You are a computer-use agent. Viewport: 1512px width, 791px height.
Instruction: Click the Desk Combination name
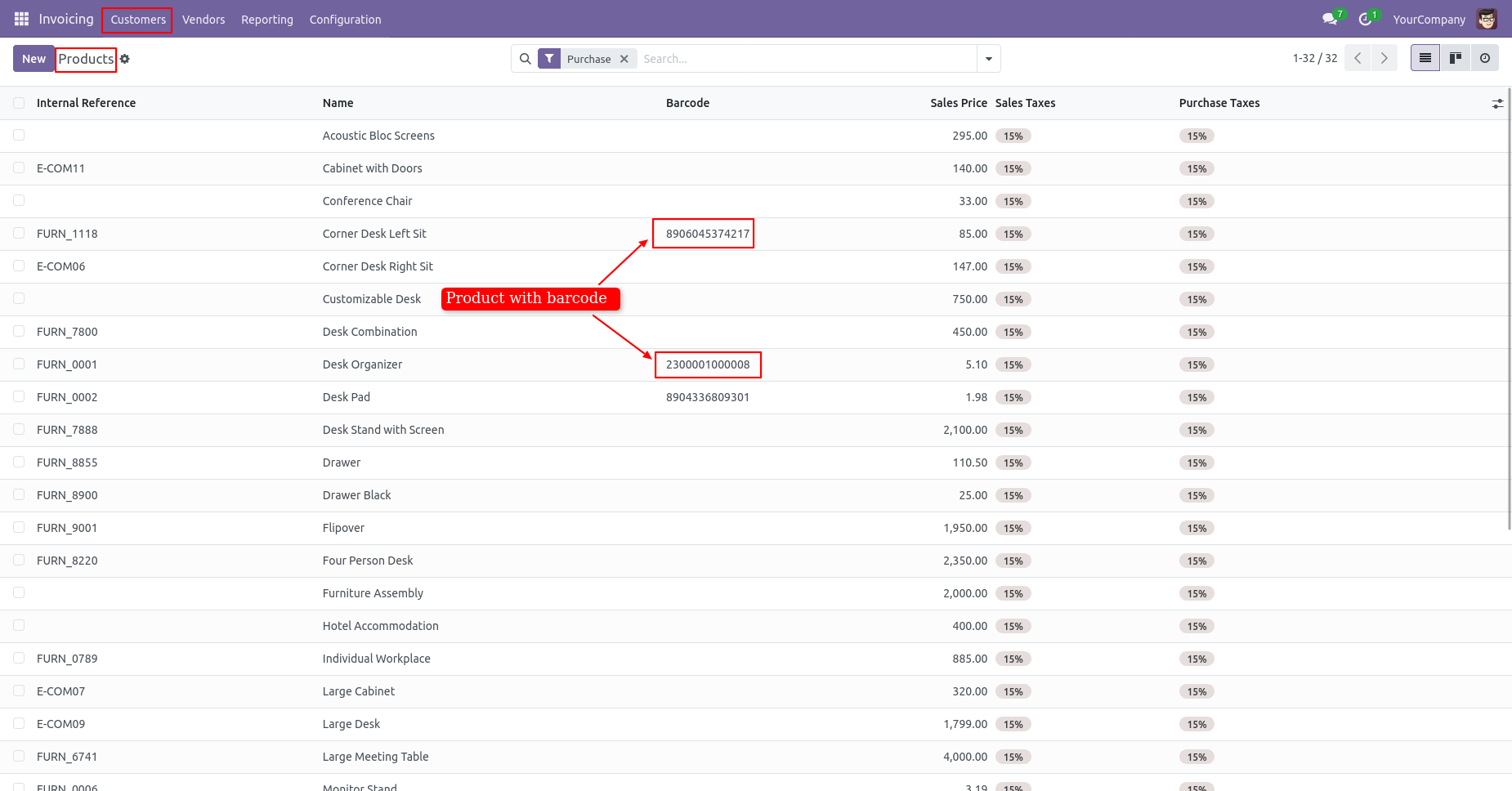(x=370, y=332)
